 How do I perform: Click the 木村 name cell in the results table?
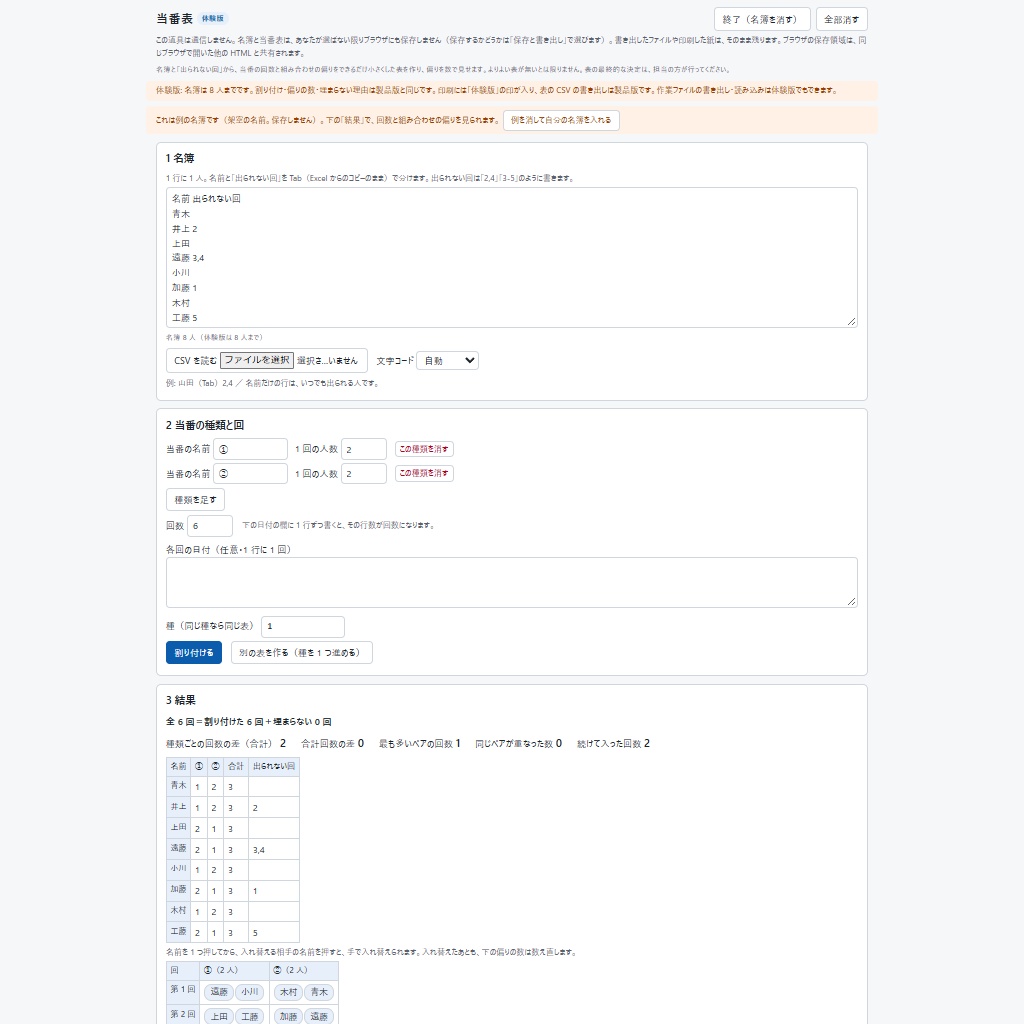178,910
